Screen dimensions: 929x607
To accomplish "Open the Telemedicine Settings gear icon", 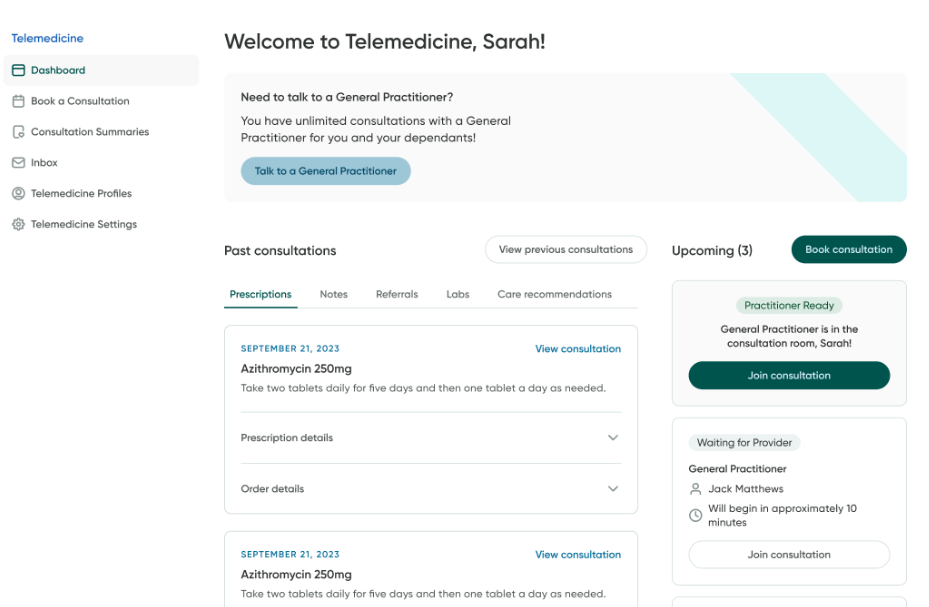I will pos(18,224).
